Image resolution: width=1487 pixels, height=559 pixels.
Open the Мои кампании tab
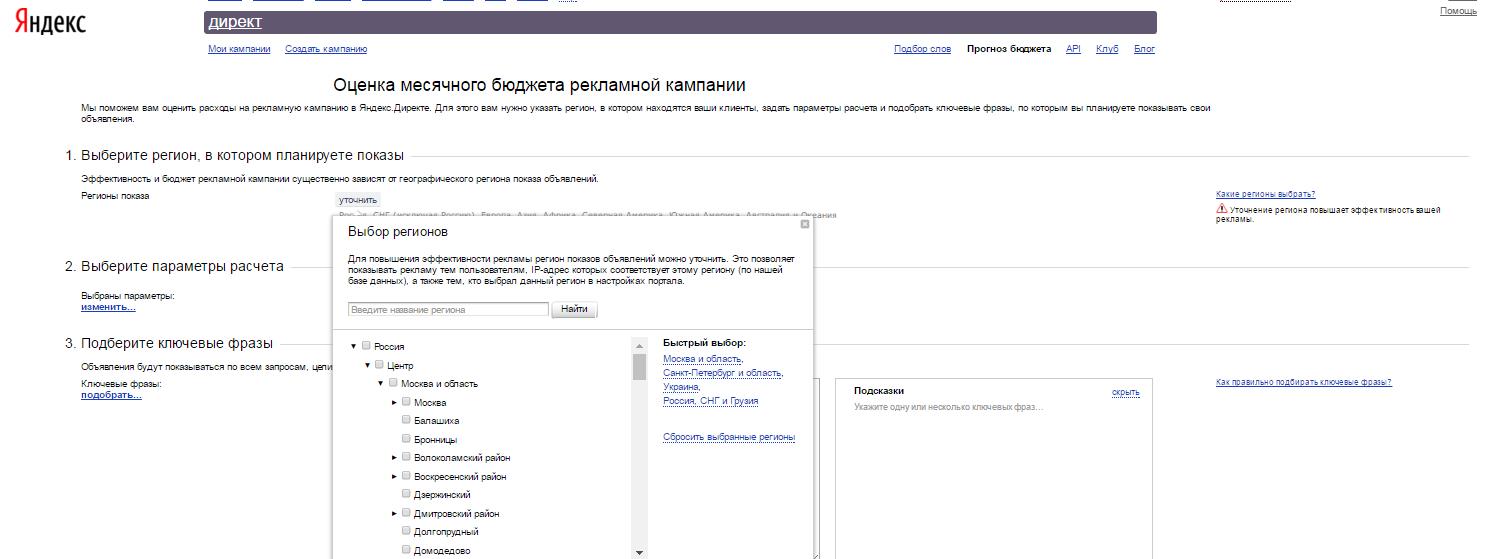point(239,49)
